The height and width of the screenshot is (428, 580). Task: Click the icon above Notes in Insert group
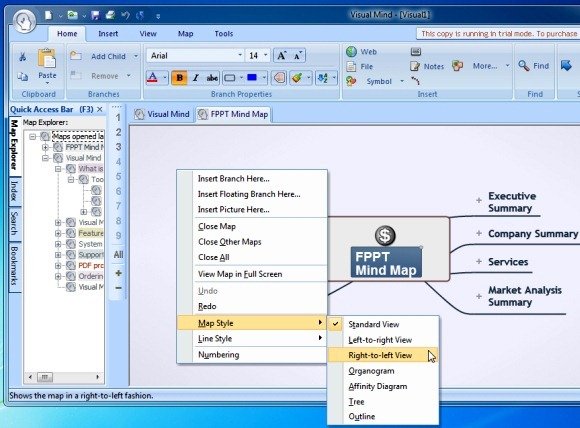(x=416, y=51)
